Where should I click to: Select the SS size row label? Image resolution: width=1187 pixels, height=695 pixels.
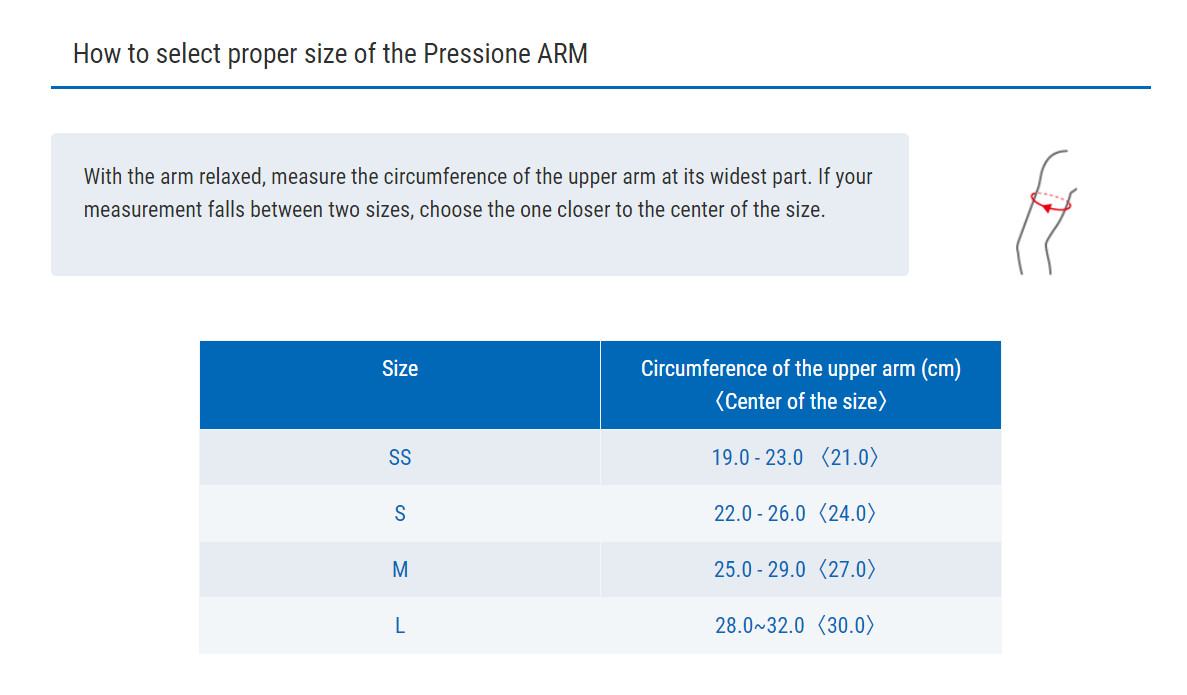pos(400,457)
